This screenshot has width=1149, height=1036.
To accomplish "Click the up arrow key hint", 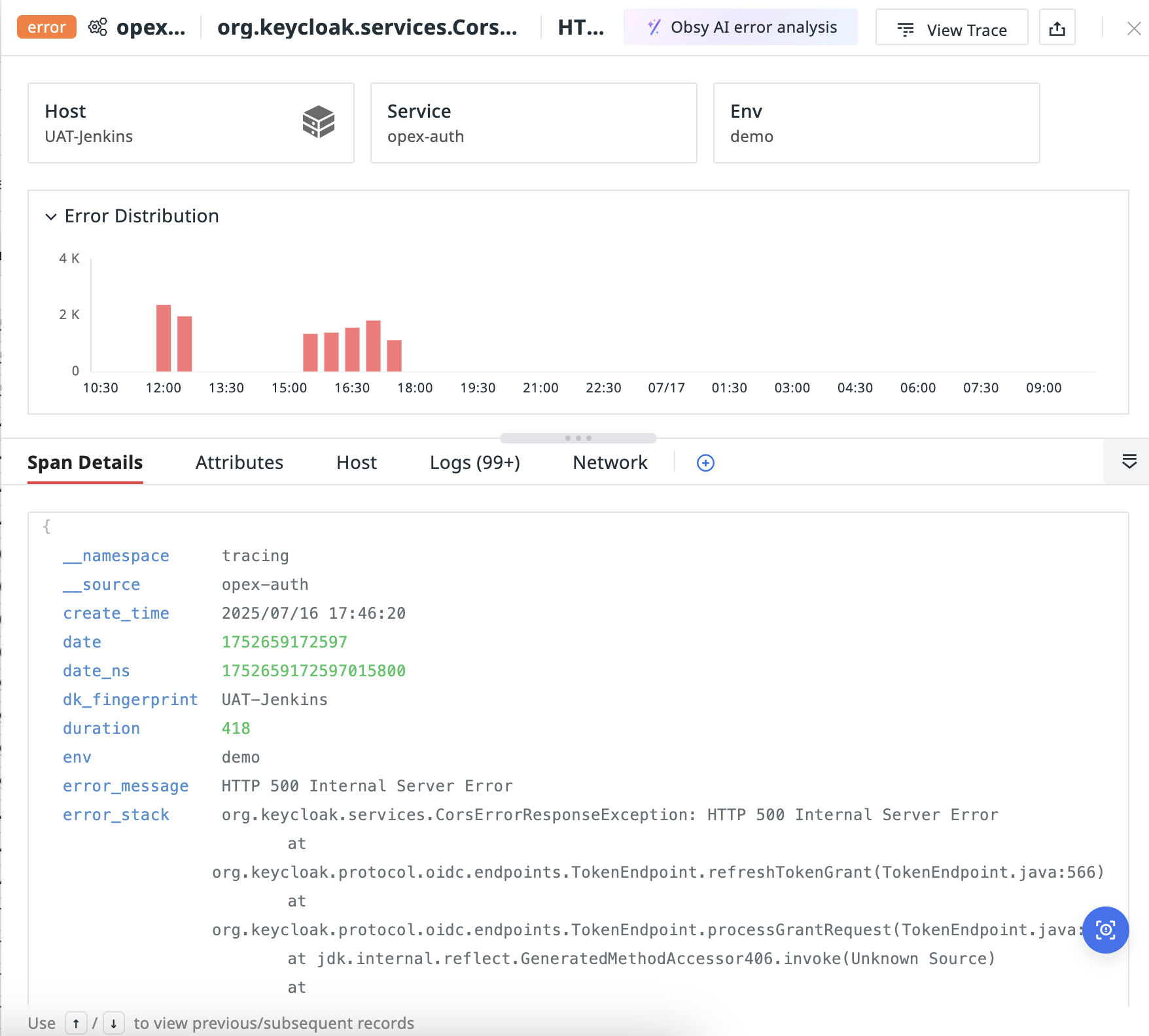I will tap(76, 1023).
